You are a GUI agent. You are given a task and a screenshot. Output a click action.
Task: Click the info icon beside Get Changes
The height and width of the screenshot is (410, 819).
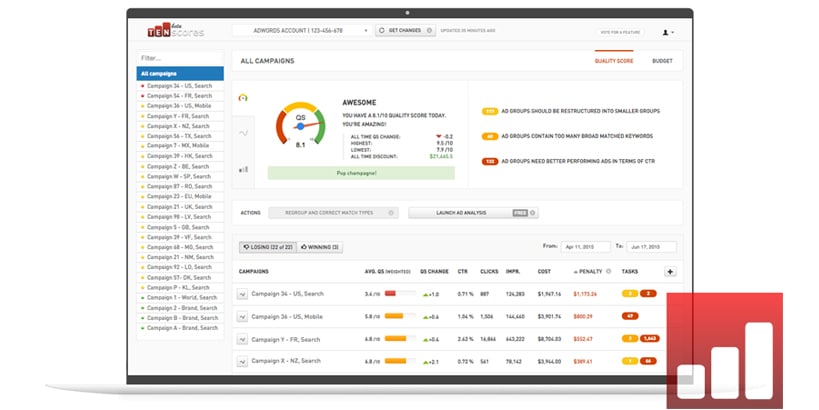click(429, 31)
